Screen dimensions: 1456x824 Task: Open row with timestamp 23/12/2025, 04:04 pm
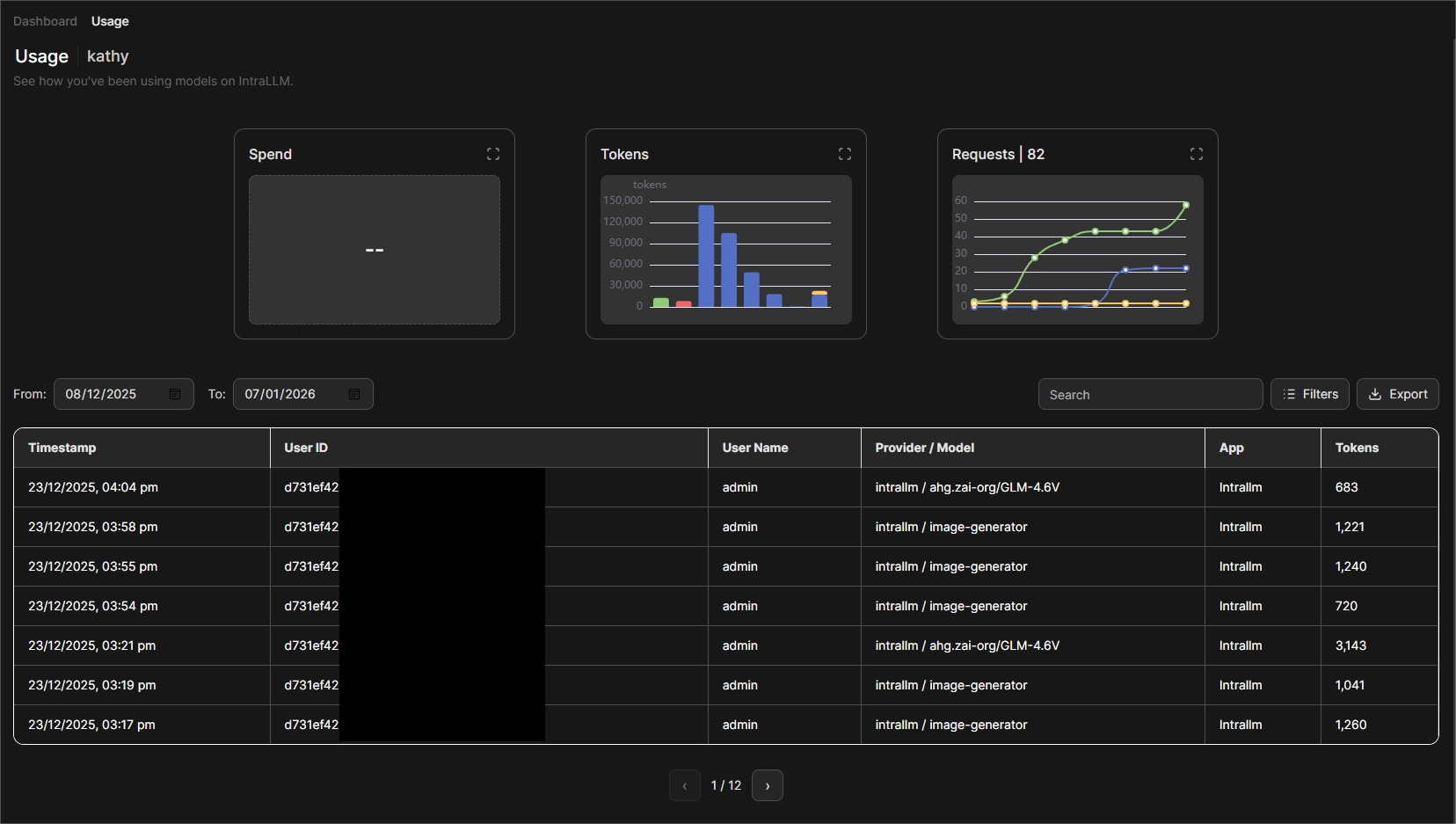coord(726,487)
